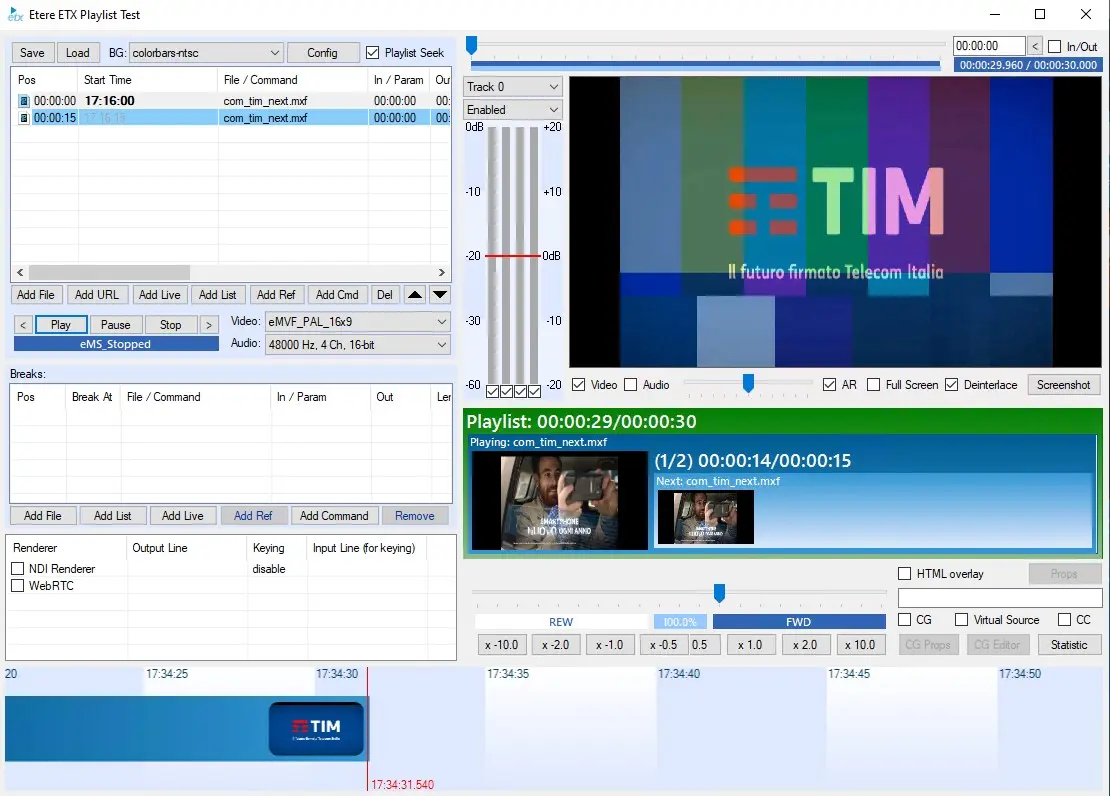This screenshot has height=796, width=1110.
Task: Enable the NDI Renderer checkbox
Action: point(18,569)
